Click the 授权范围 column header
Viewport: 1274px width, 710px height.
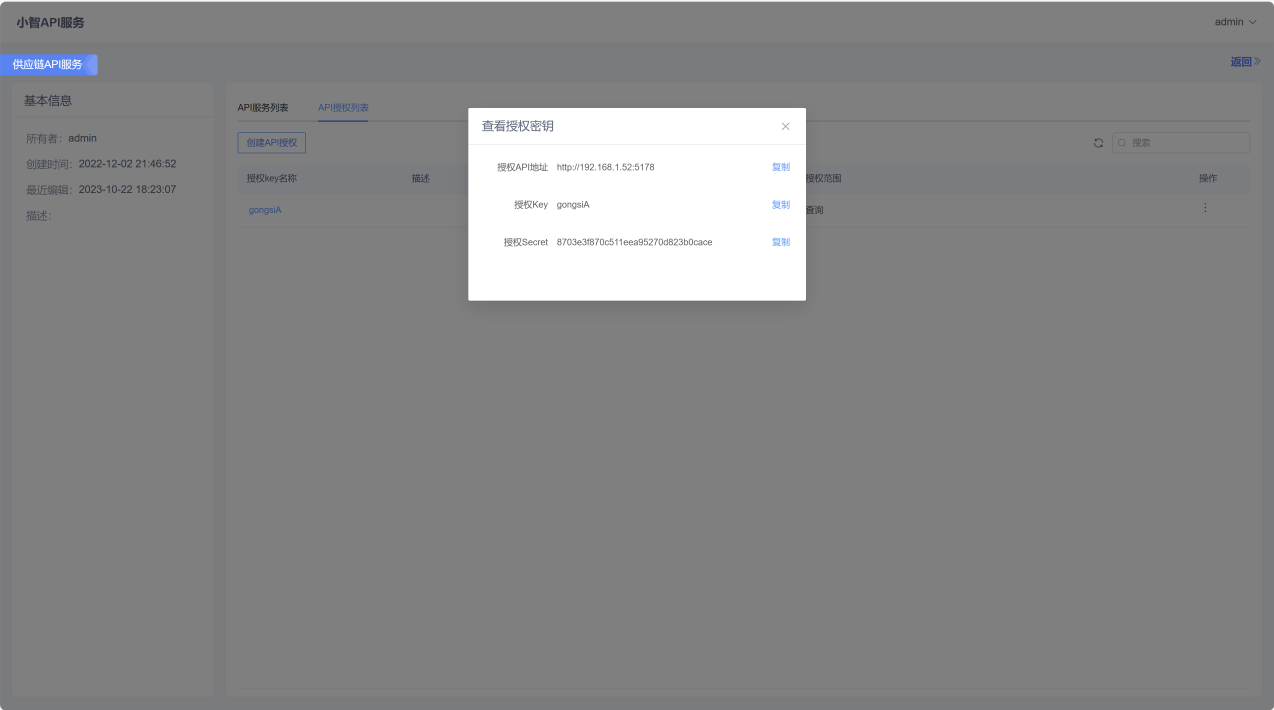coord(824,179)
